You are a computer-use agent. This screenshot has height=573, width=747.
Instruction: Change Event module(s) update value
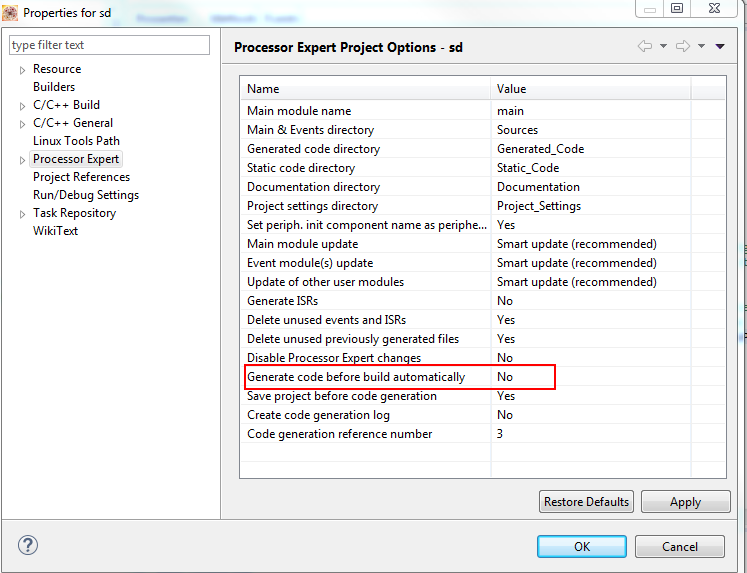[591, 263]
